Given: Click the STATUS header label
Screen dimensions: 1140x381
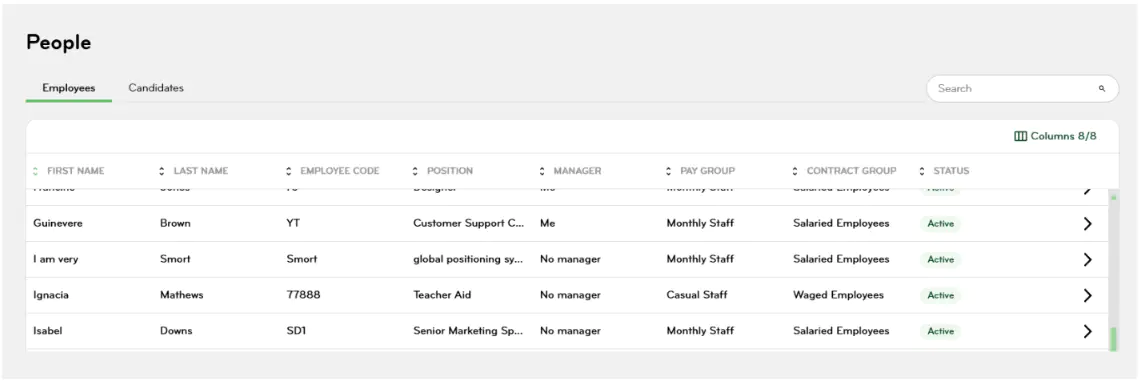Looking at the screenshot, I should [x=951, y=171].
